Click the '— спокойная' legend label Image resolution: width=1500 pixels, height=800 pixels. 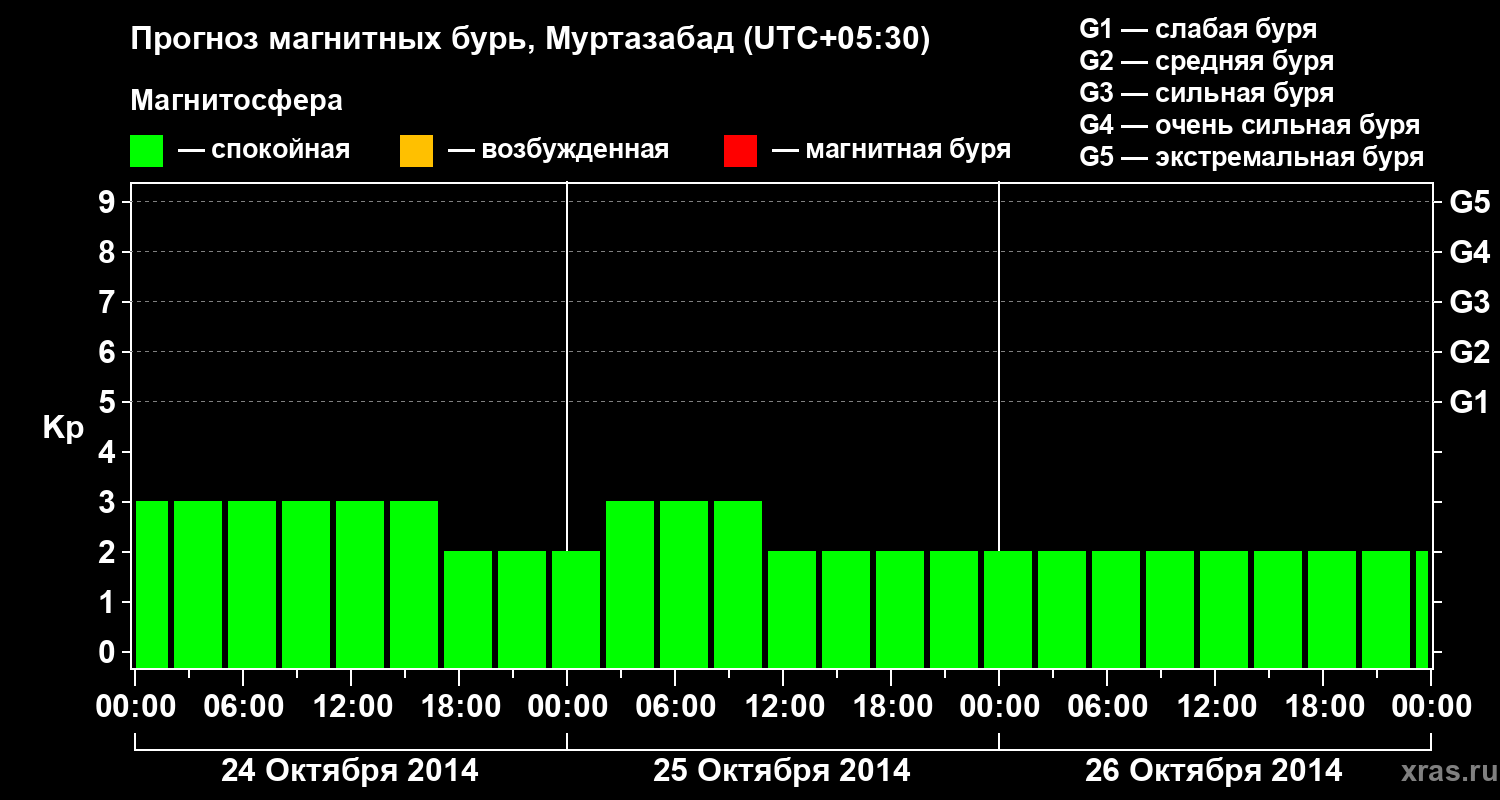click(x=264, y=151)
